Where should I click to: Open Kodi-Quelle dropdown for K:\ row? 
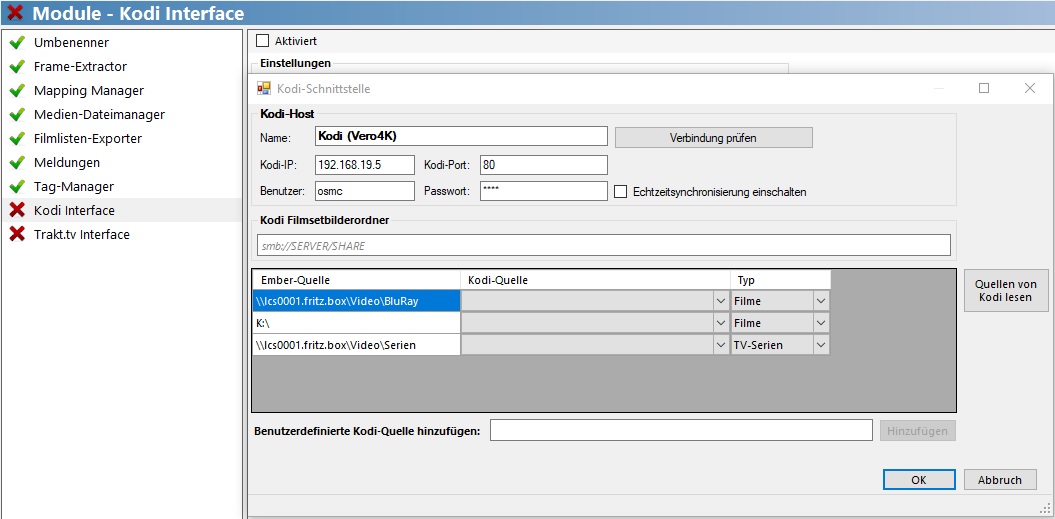pyautogui.click(x=721, y=323)
